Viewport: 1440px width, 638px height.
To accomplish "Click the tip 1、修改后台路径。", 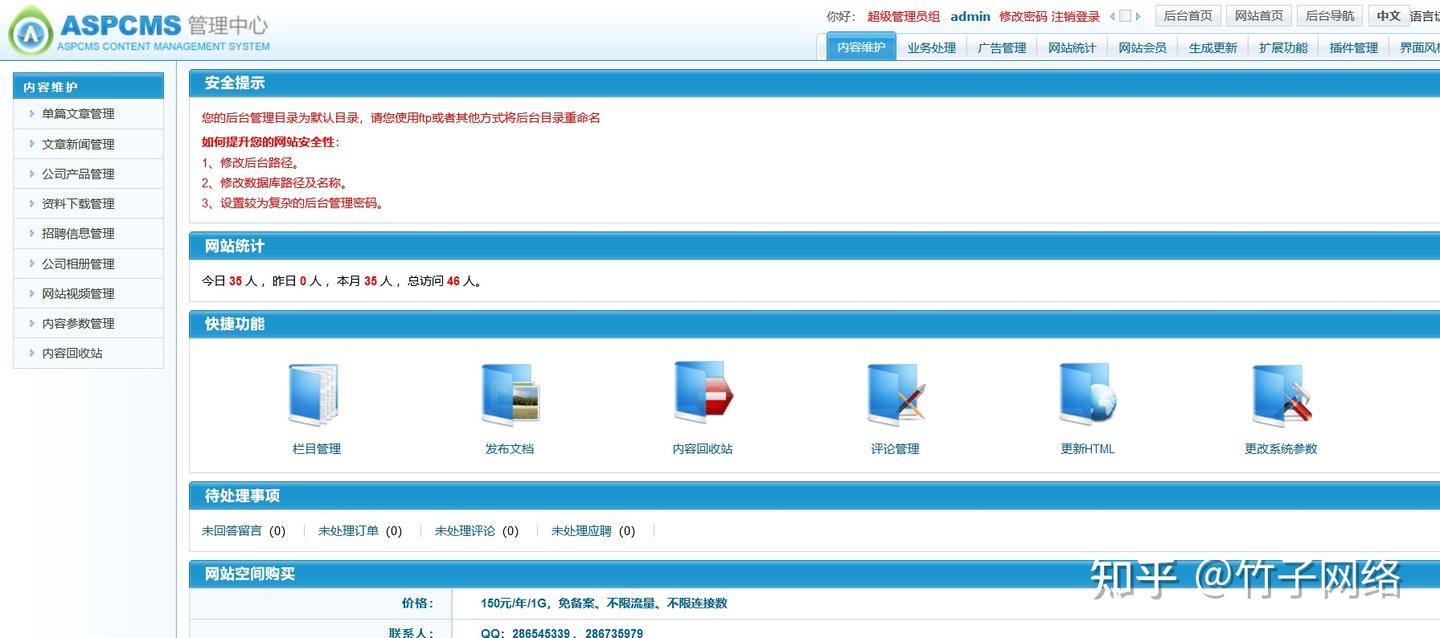I will click(x=251, y=163).
